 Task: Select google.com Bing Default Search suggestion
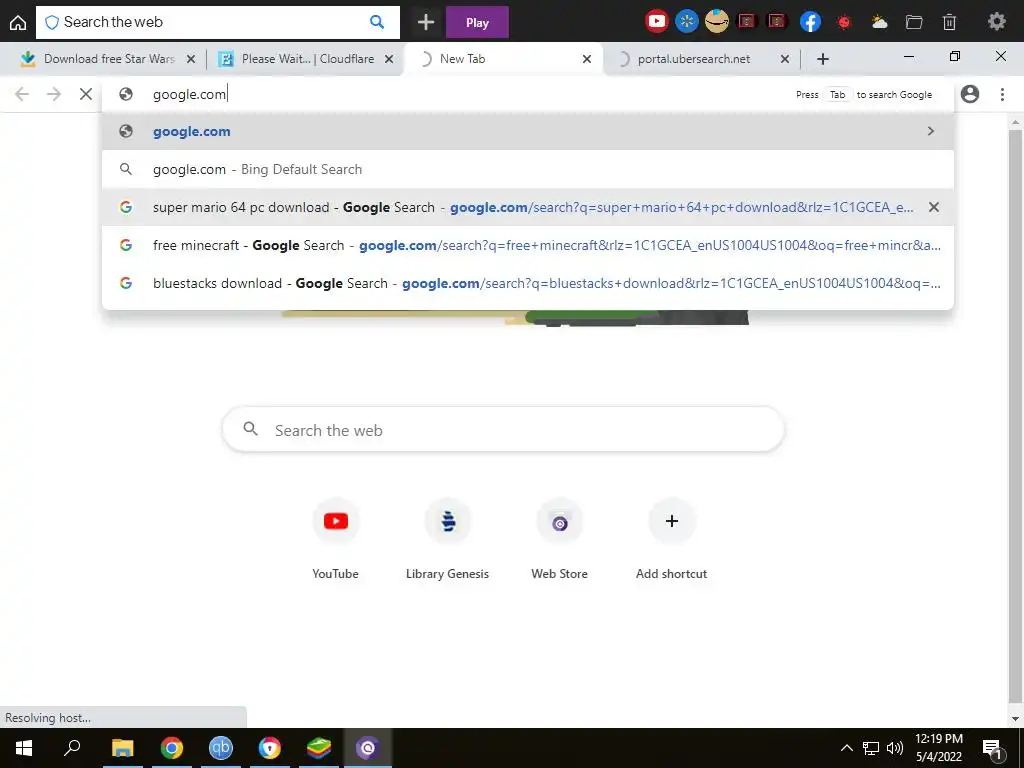[x=528, y=169]
